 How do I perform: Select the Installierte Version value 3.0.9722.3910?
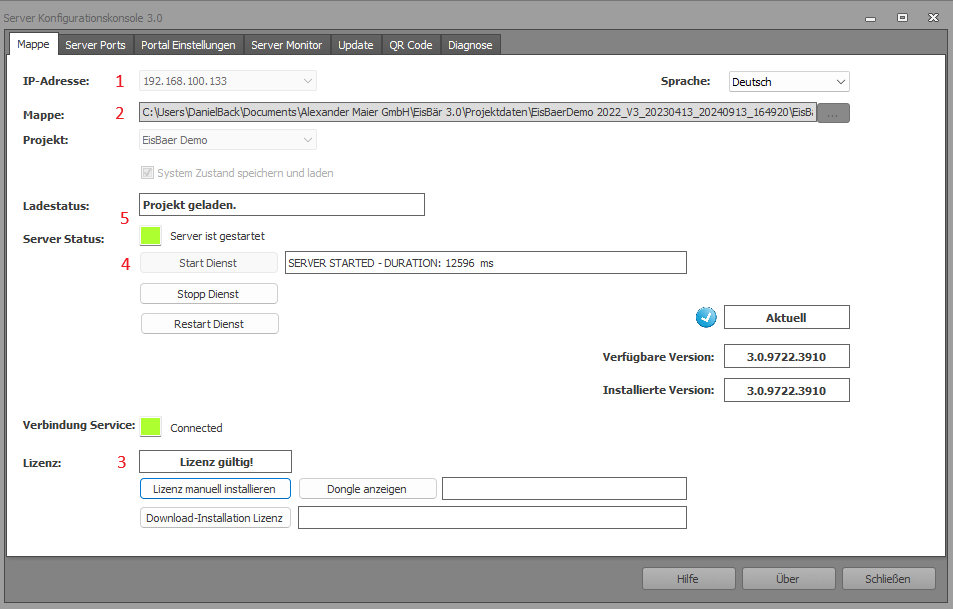click(786, 390)
